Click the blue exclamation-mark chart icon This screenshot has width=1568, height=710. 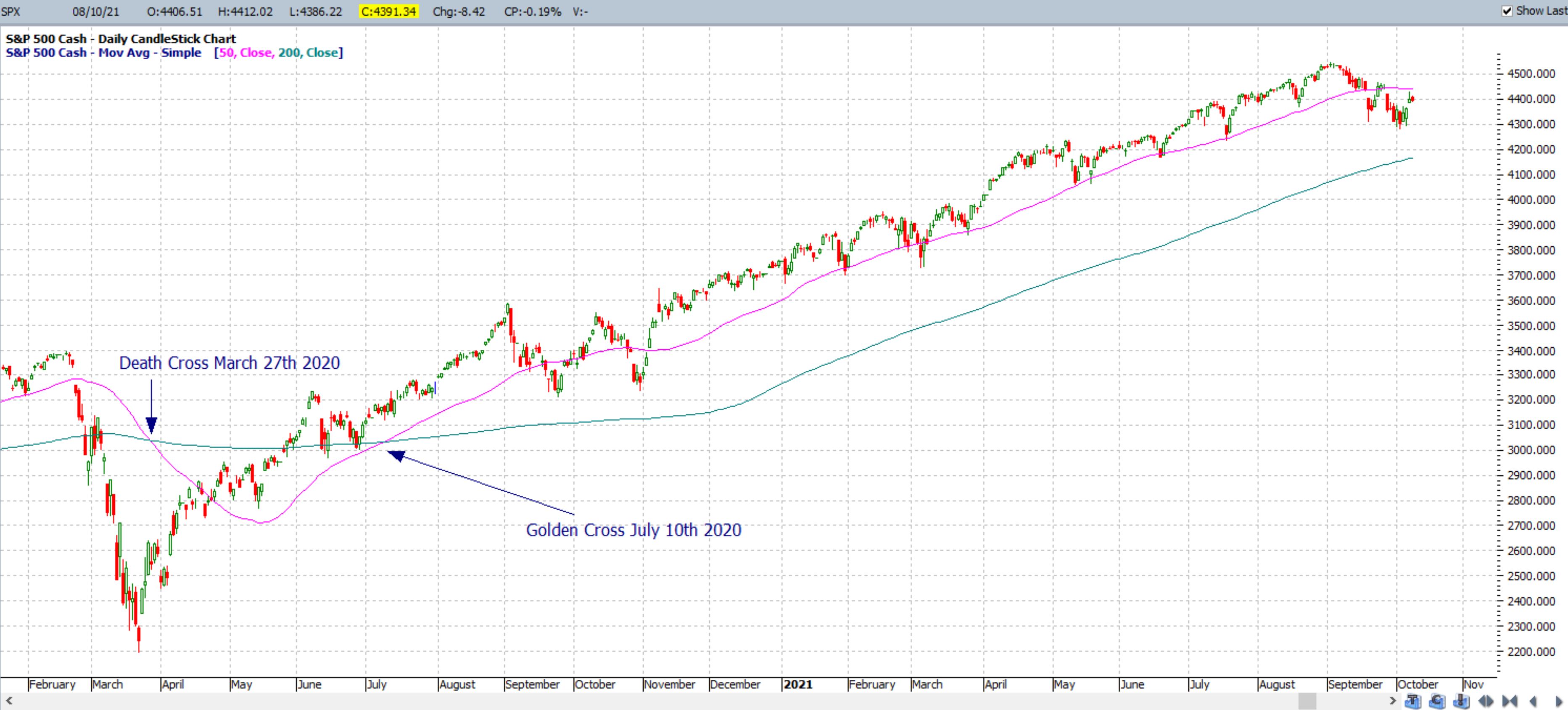[x=1461, y=702]
